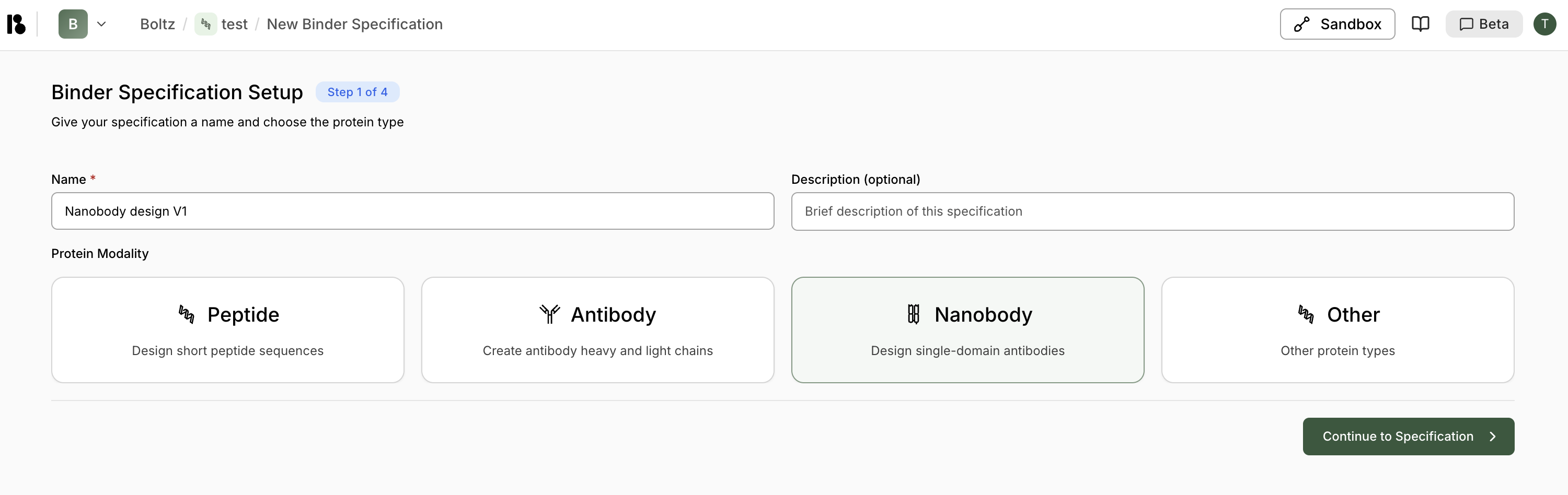Select the Peptide protein modality
The width and height of the screenshot is (1568, 495).
point(228,330)
